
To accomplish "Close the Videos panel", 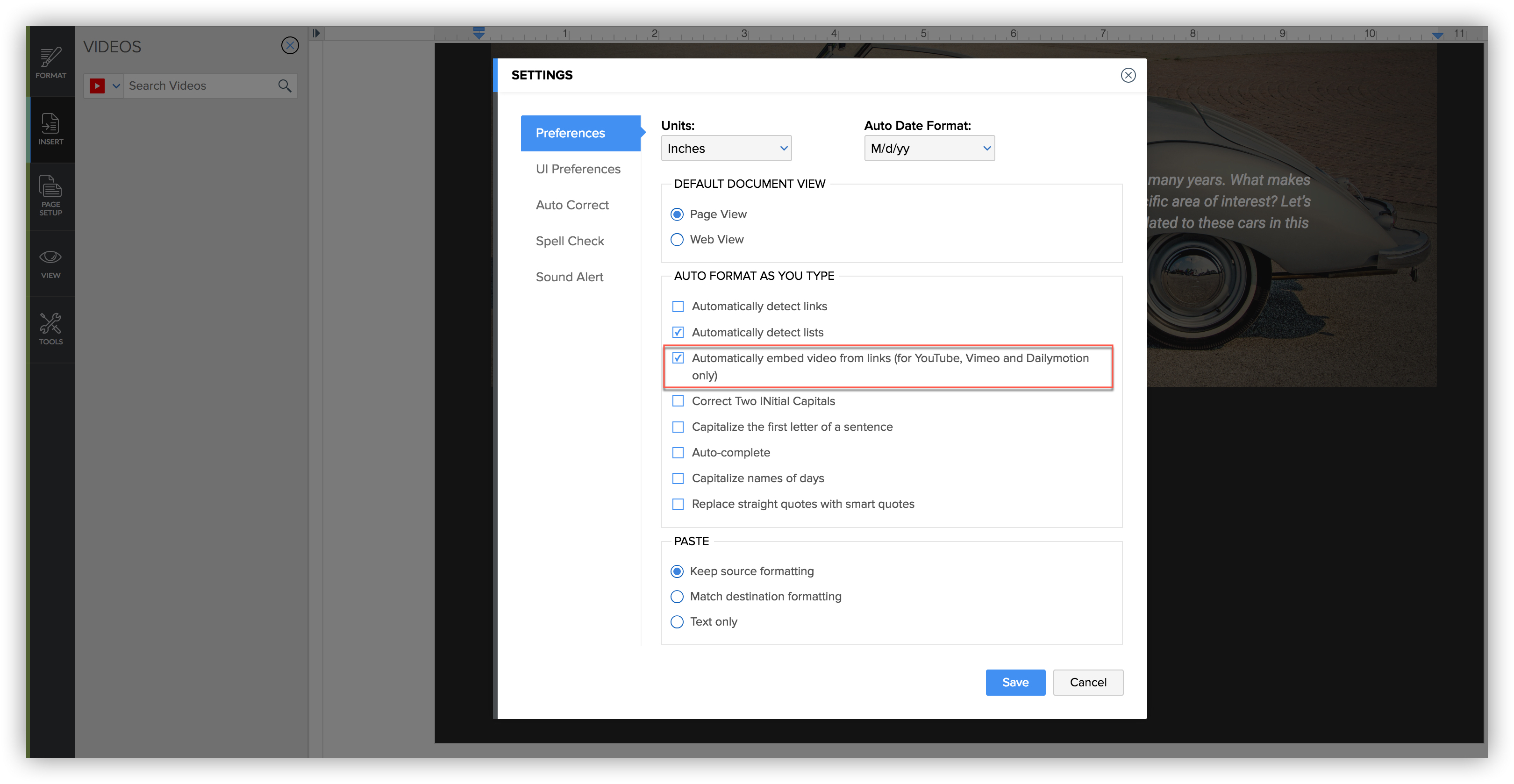I will (x=290, y=46).
